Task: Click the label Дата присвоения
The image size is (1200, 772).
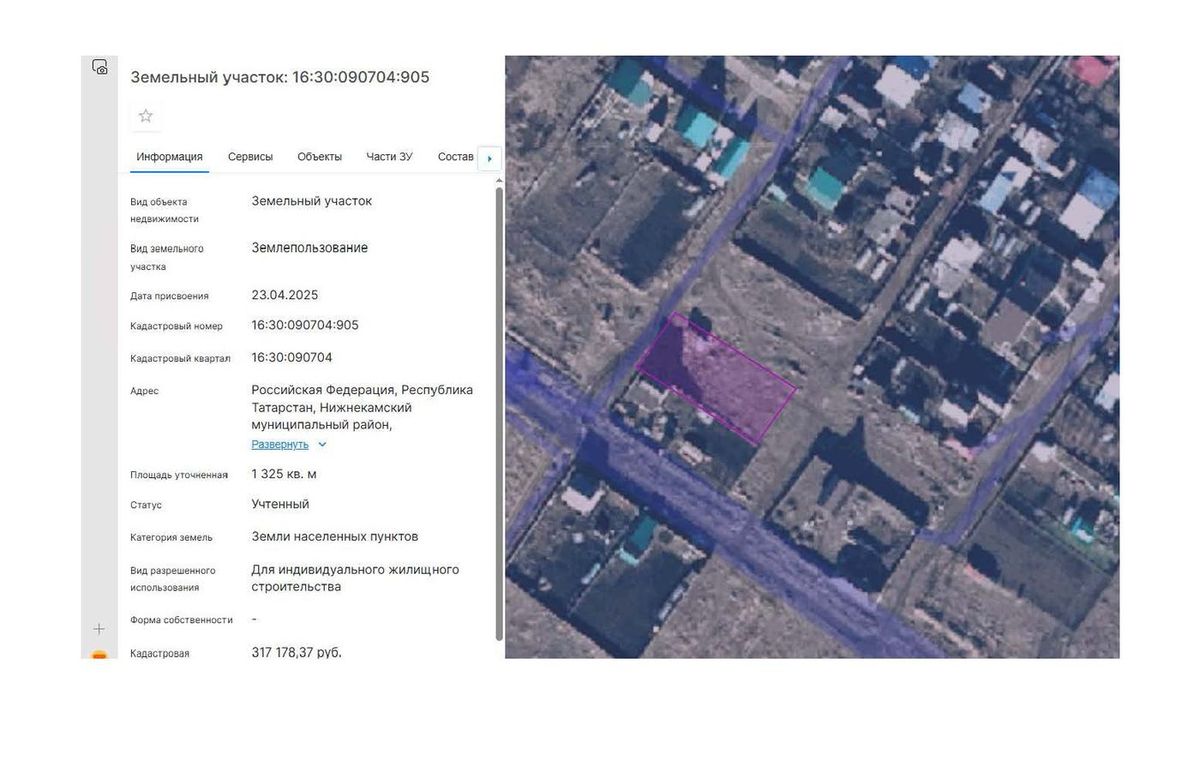Action: point(169,296)
